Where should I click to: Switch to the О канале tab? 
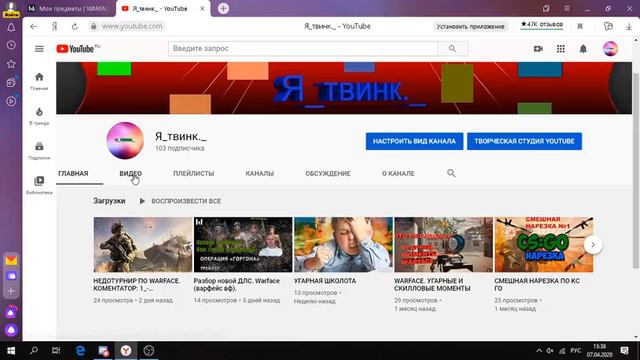[398, 173]
